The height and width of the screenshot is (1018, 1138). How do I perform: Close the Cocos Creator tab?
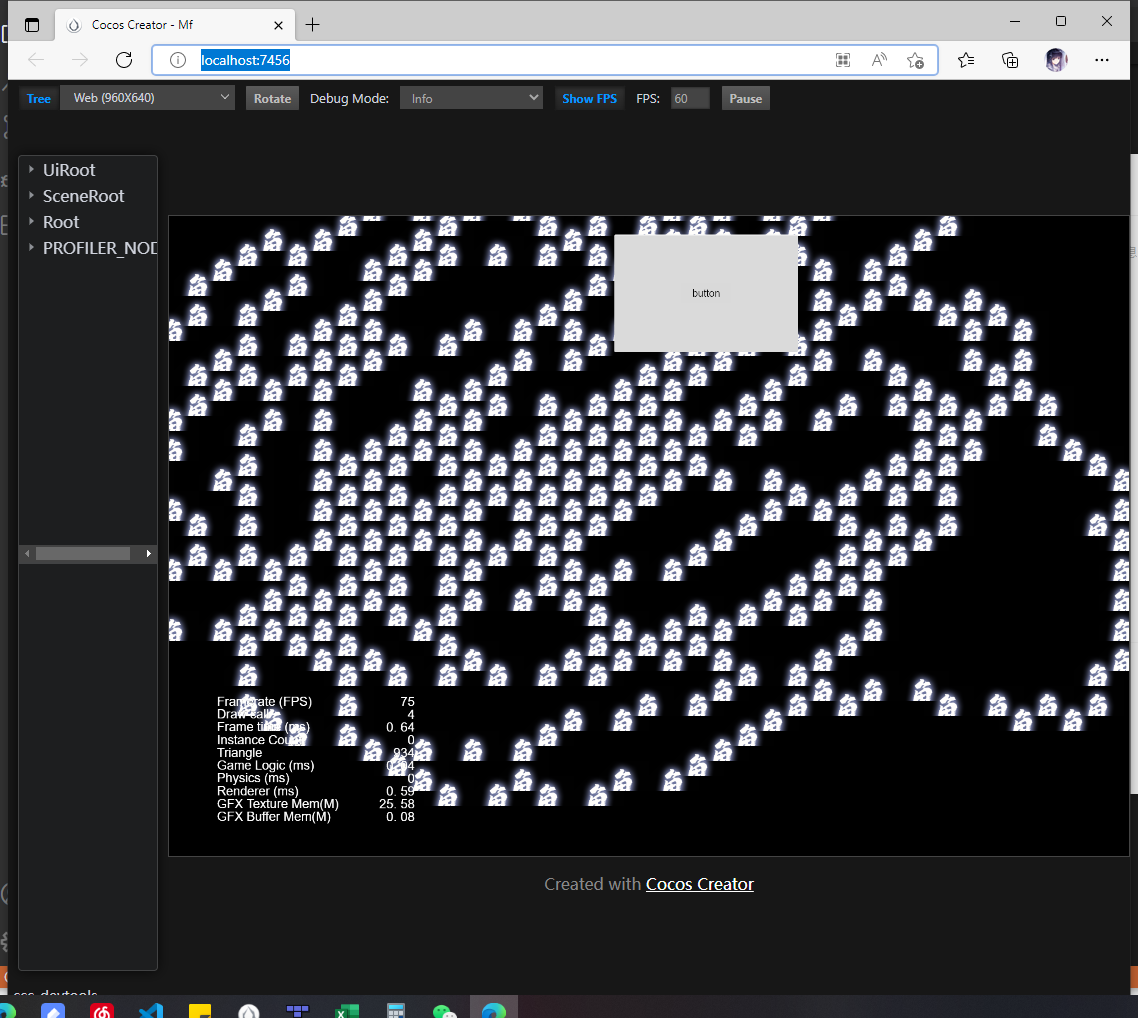[278, 25]
